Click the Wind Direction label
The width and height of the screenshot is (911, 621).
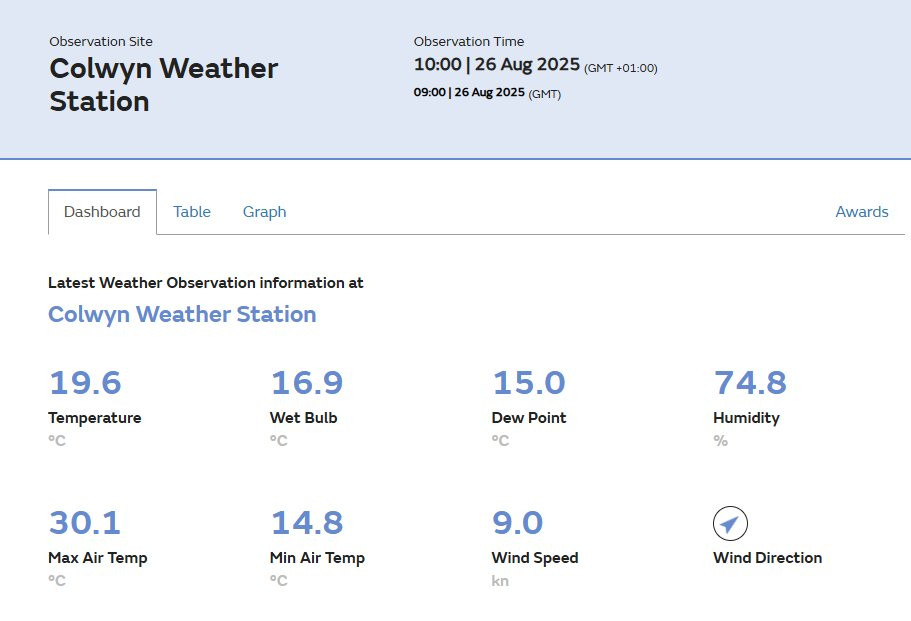767,558
